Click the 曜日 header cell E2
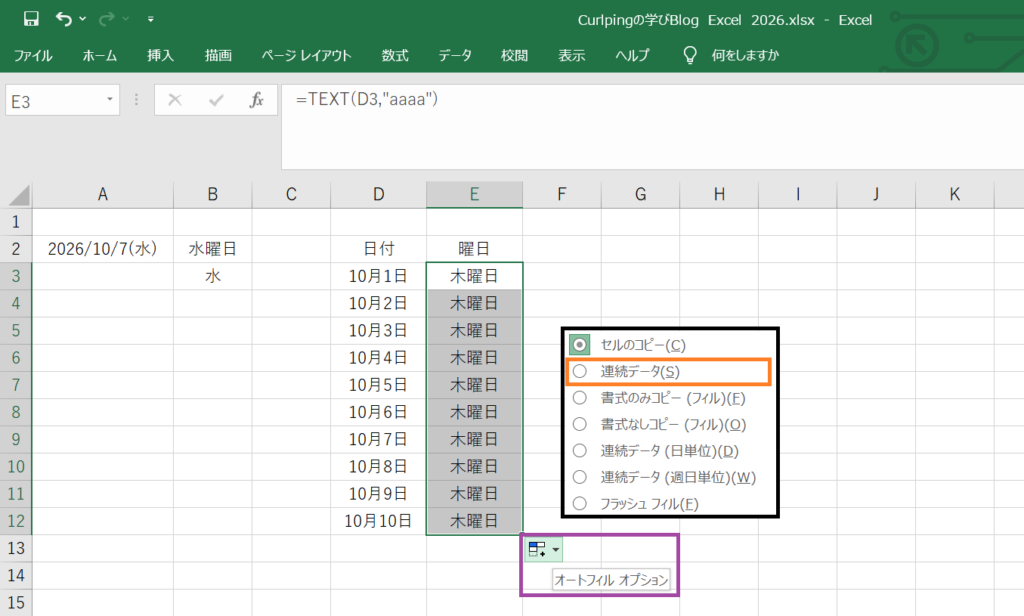The height and width of the screenshot is (616, 1024). pos(474,249)
